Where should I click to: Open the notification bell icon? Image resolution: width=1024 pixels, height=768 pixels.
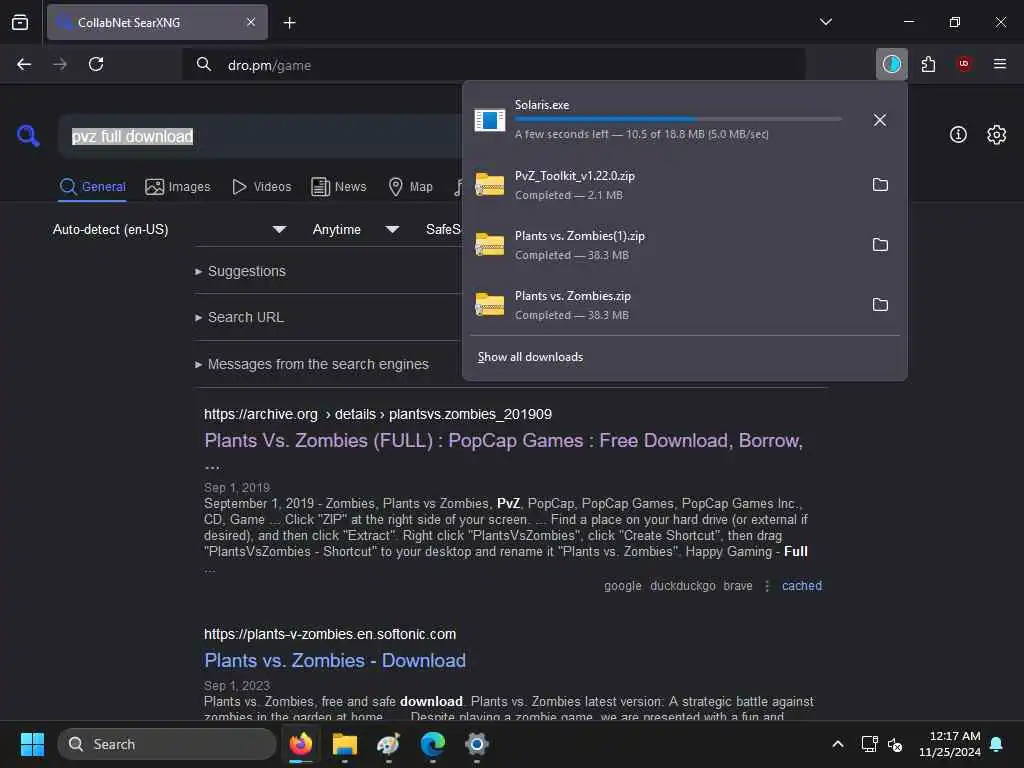click(997, 744)
